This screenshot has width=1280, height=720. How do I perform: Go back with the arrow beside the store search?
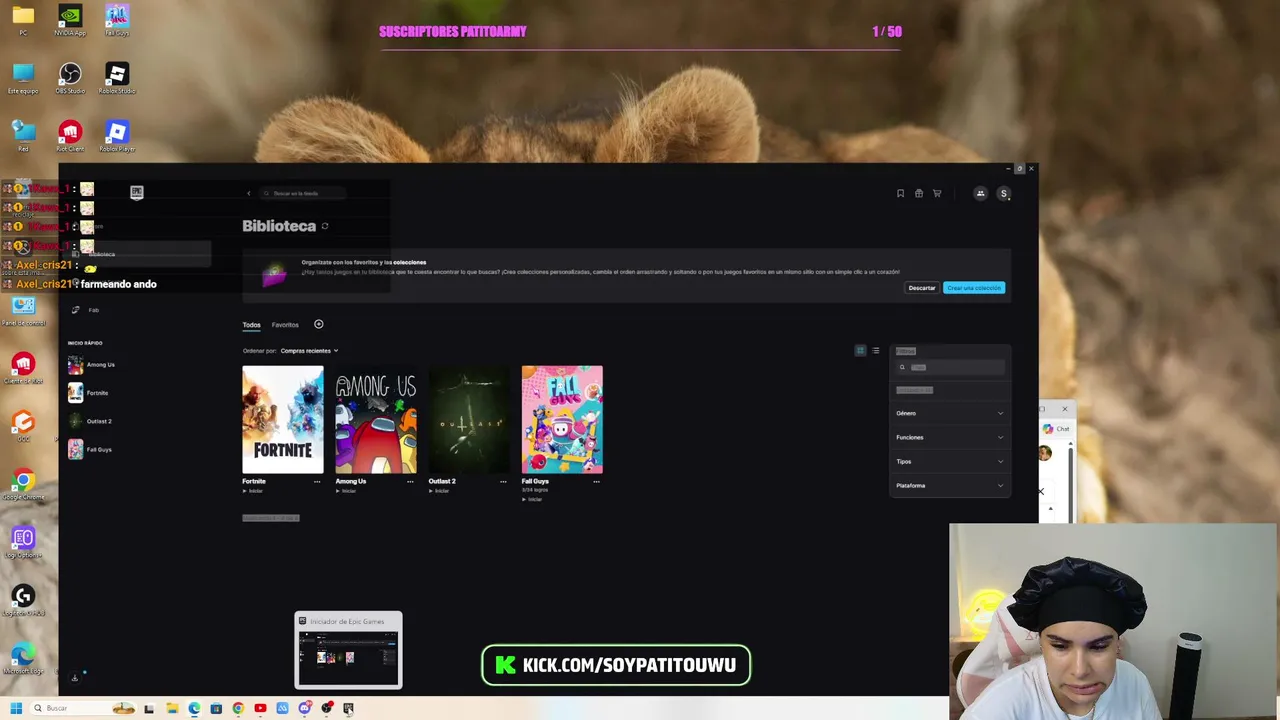point(249,193)
